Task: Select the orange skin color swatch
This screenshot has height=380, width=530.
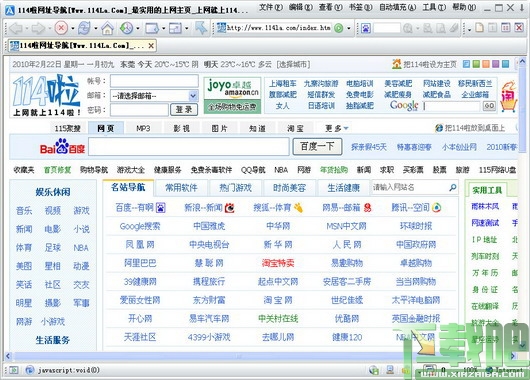Action: [x=486, y=64]
